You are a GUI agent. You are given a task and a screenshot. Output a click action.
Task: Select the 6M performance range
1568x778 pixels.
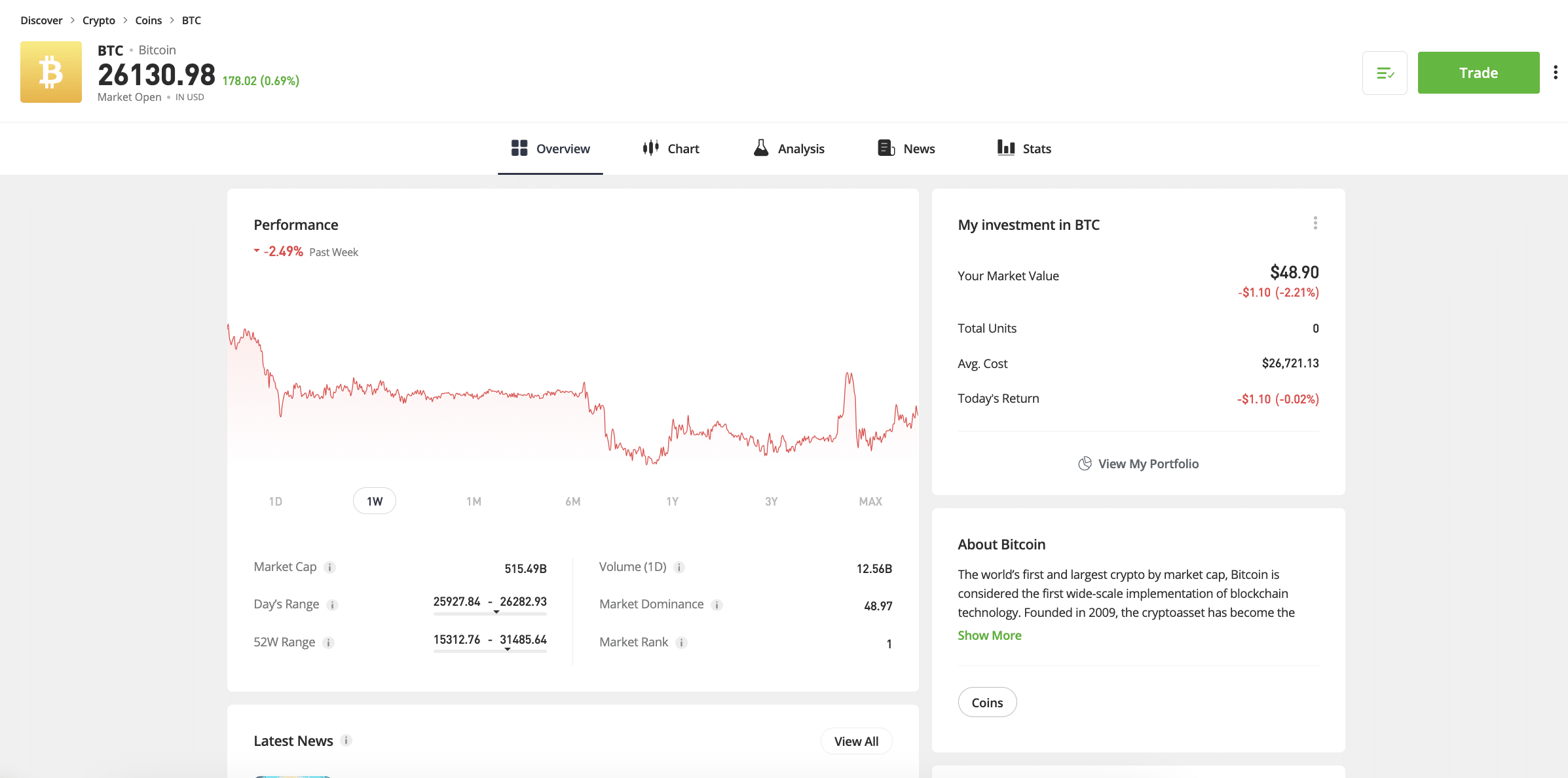573,501
